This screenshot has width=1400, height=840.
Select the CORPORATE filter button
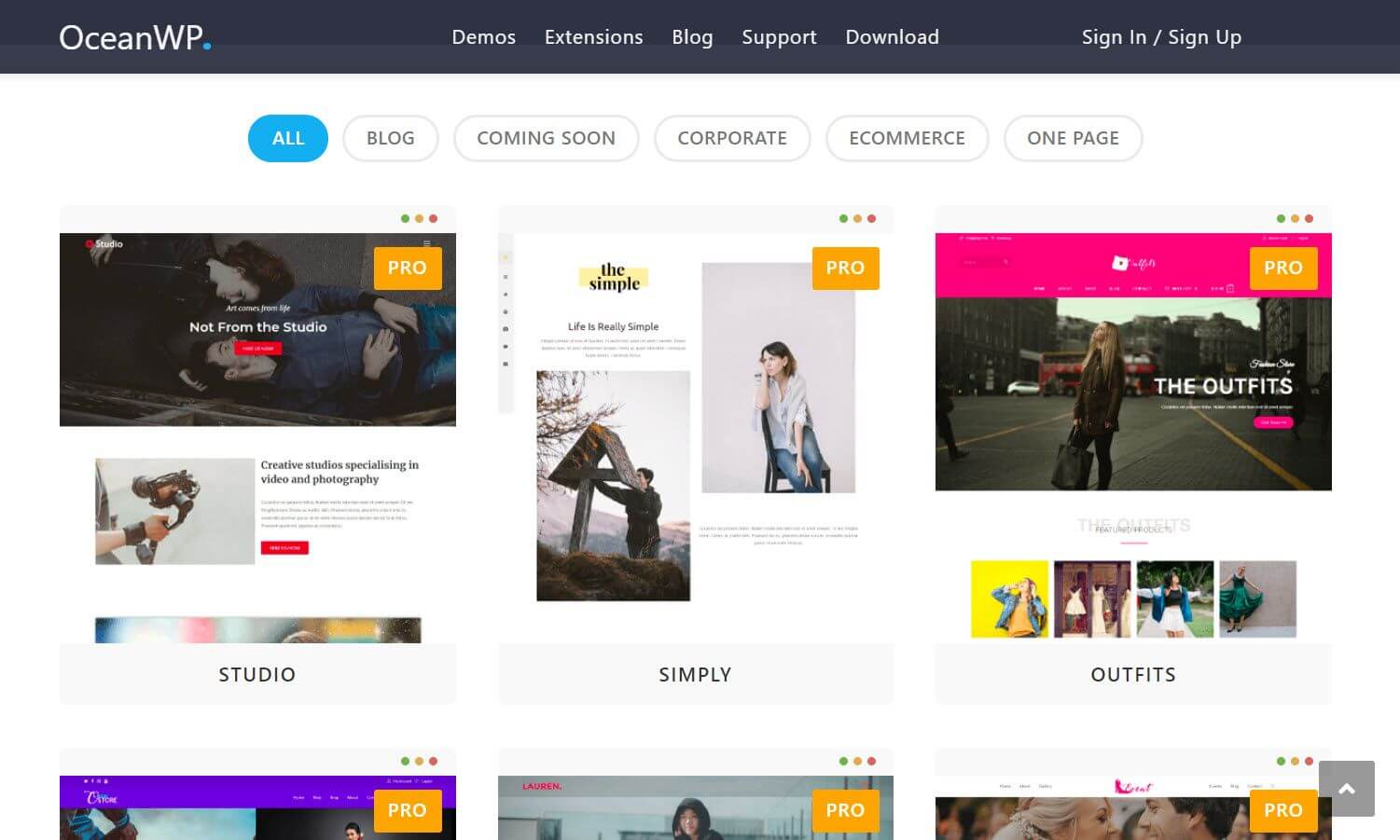point(732,138)
